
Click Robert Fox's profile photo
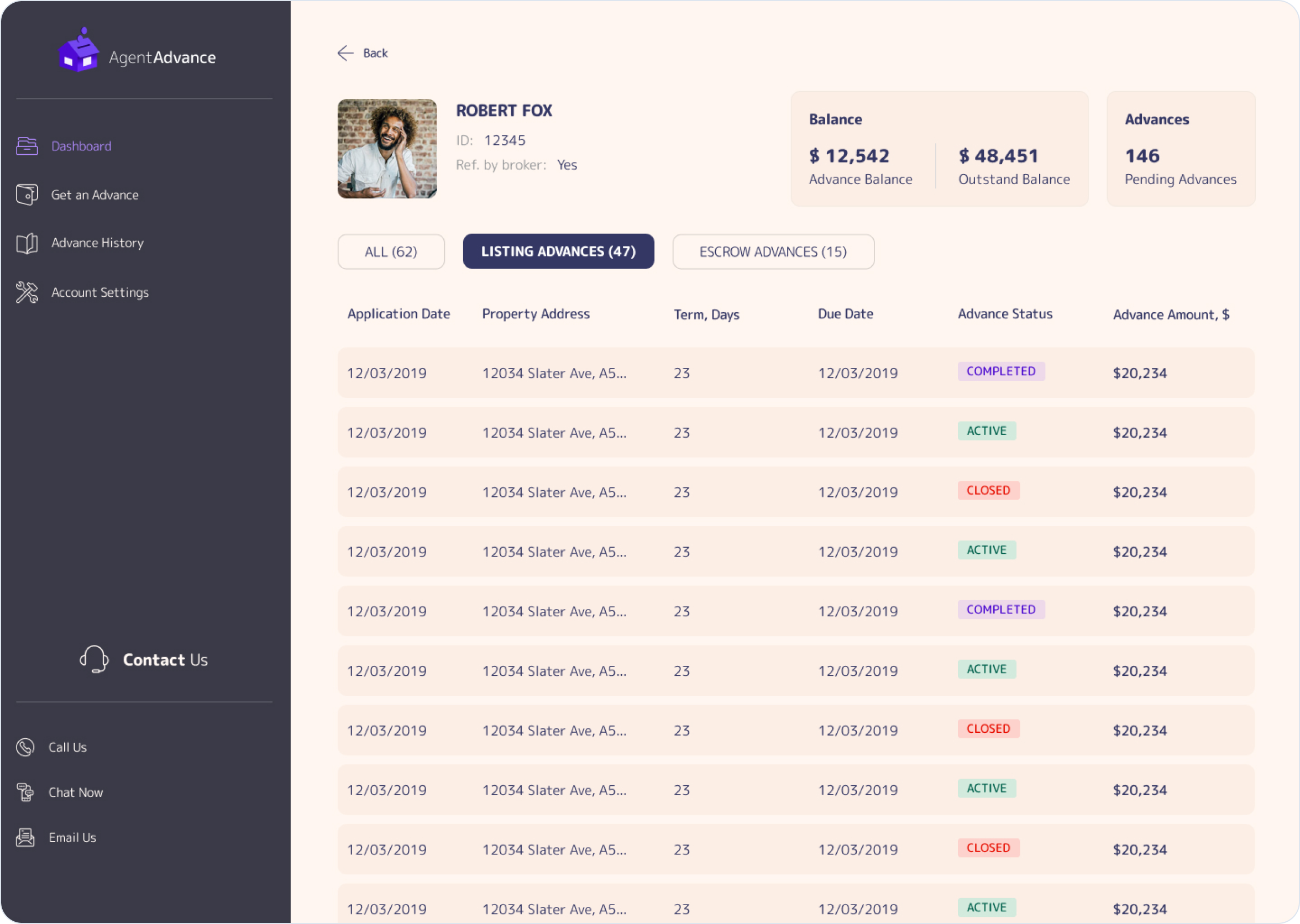coord(387,149)
